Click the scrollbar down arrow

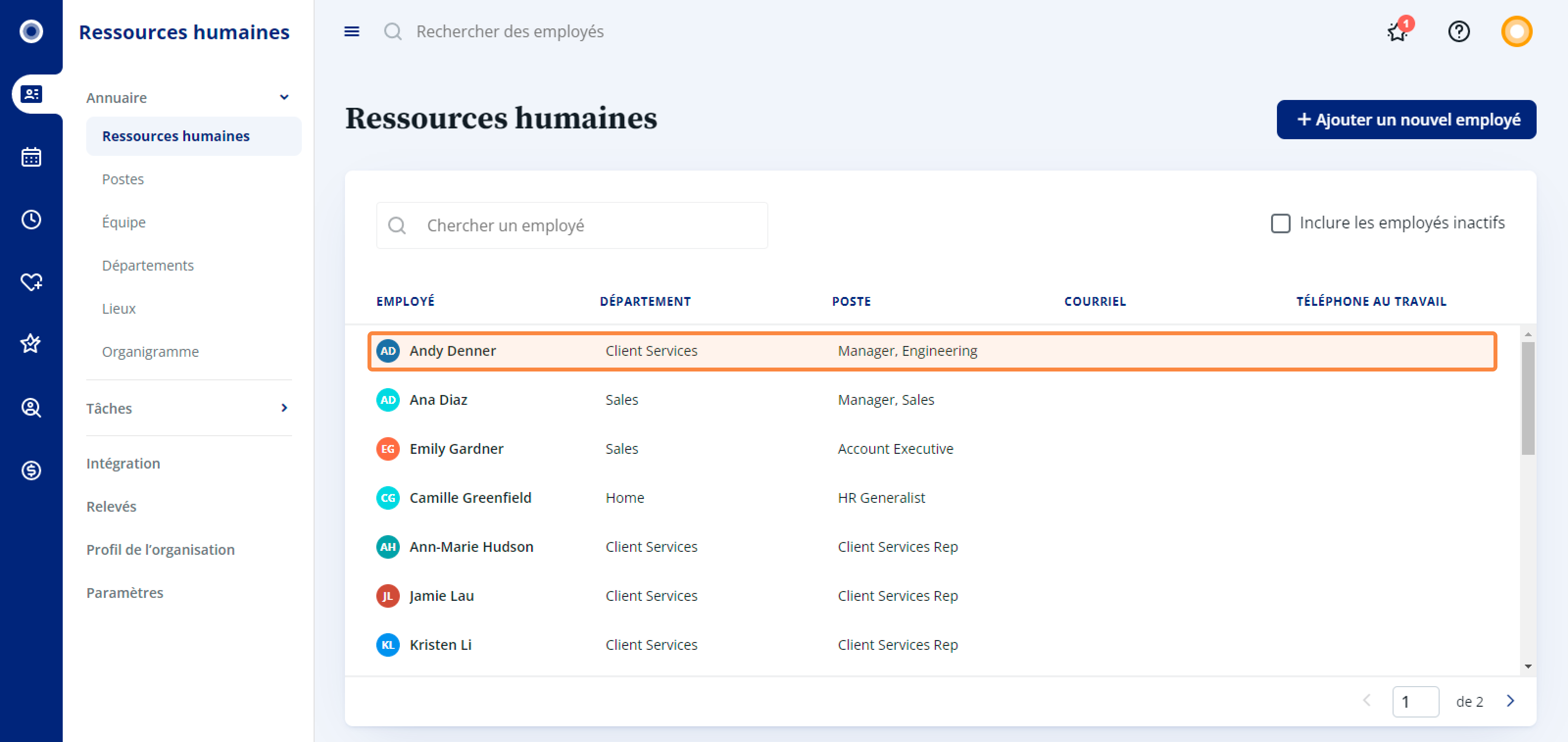tap(1528, 667)
